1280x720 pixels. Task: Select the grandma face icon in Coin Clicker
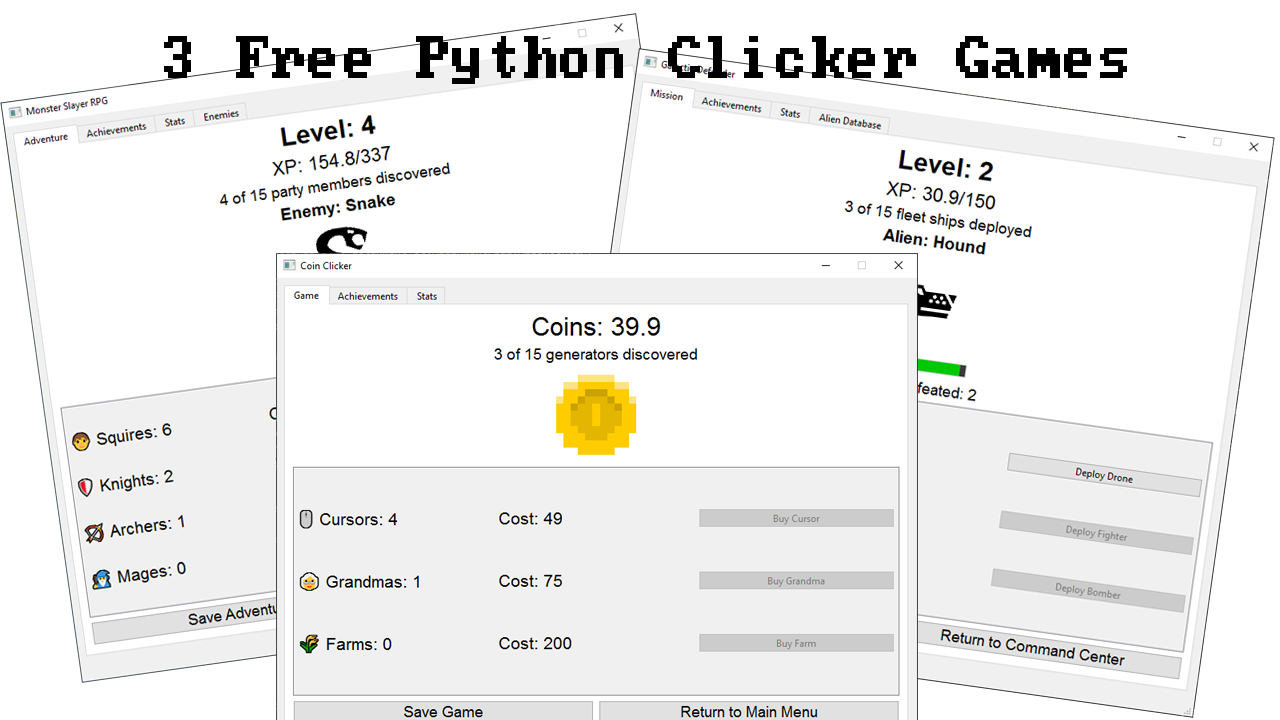point(311,580)
